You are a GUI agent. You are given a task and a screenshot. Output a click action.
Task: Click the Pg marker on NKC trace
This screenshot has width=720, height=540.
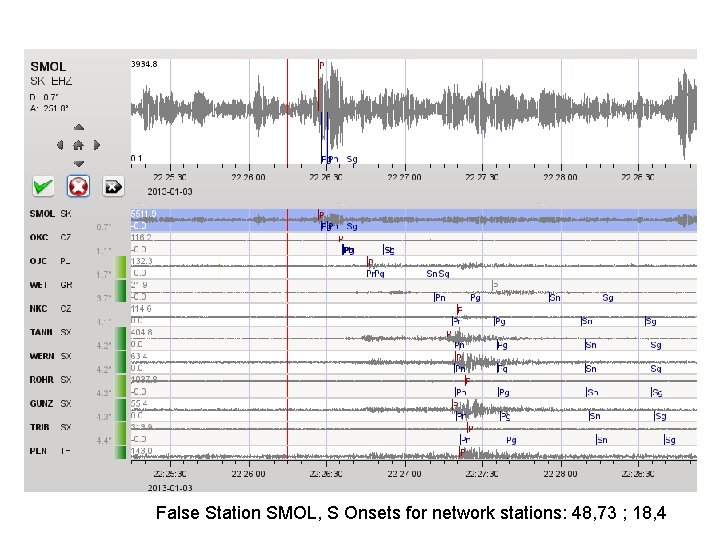point(500,321)
